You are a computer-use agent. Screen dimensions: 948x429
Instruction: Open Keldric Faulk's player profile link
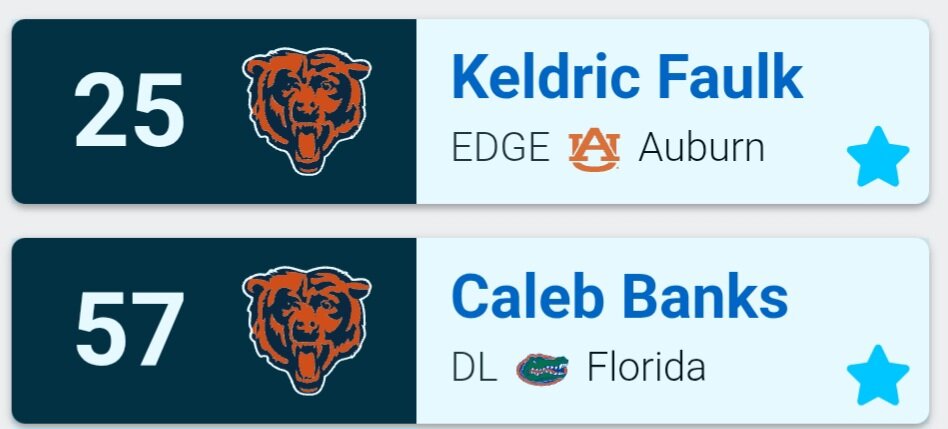627,78
